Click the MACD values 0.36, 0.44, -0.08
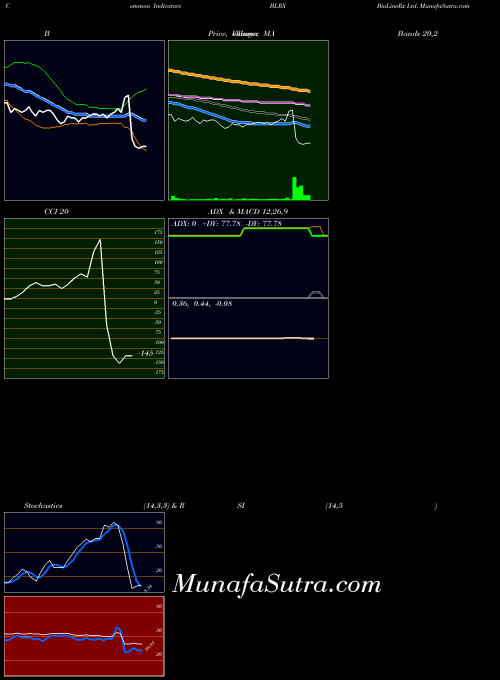 [x=202, y=304]
